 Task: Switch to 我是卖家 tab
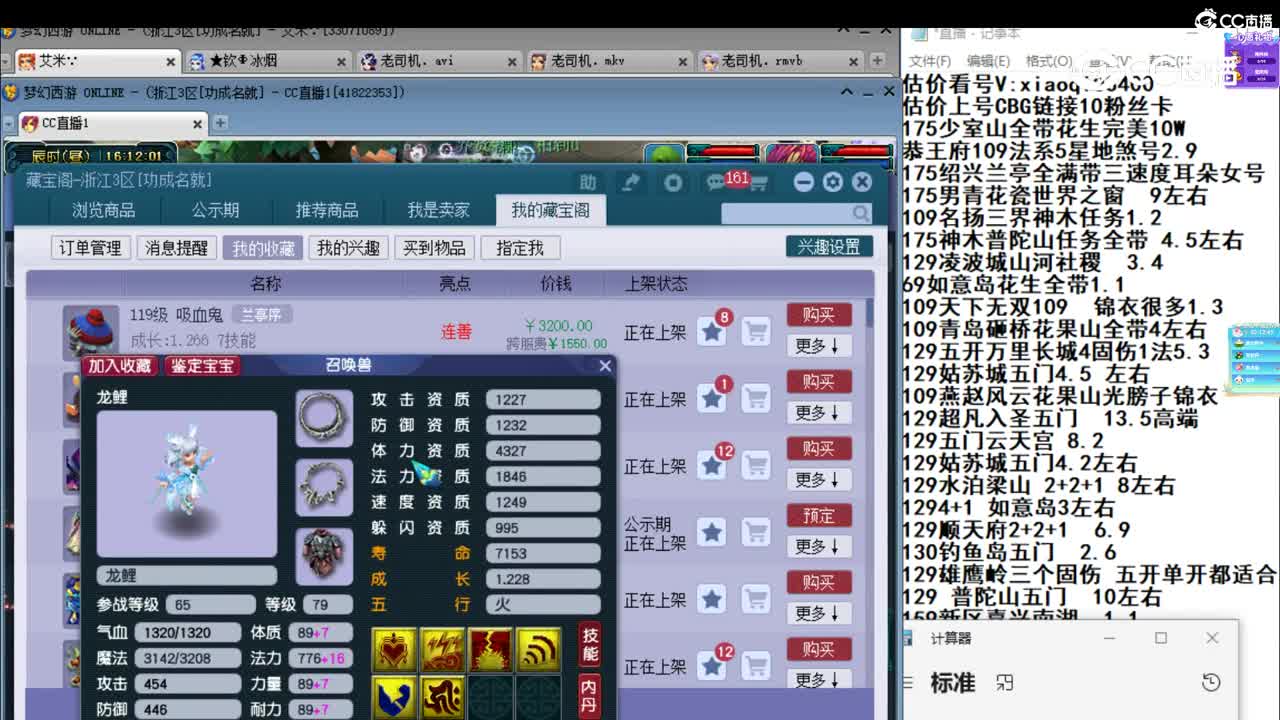pyautogui.click(x=438, y=210)
